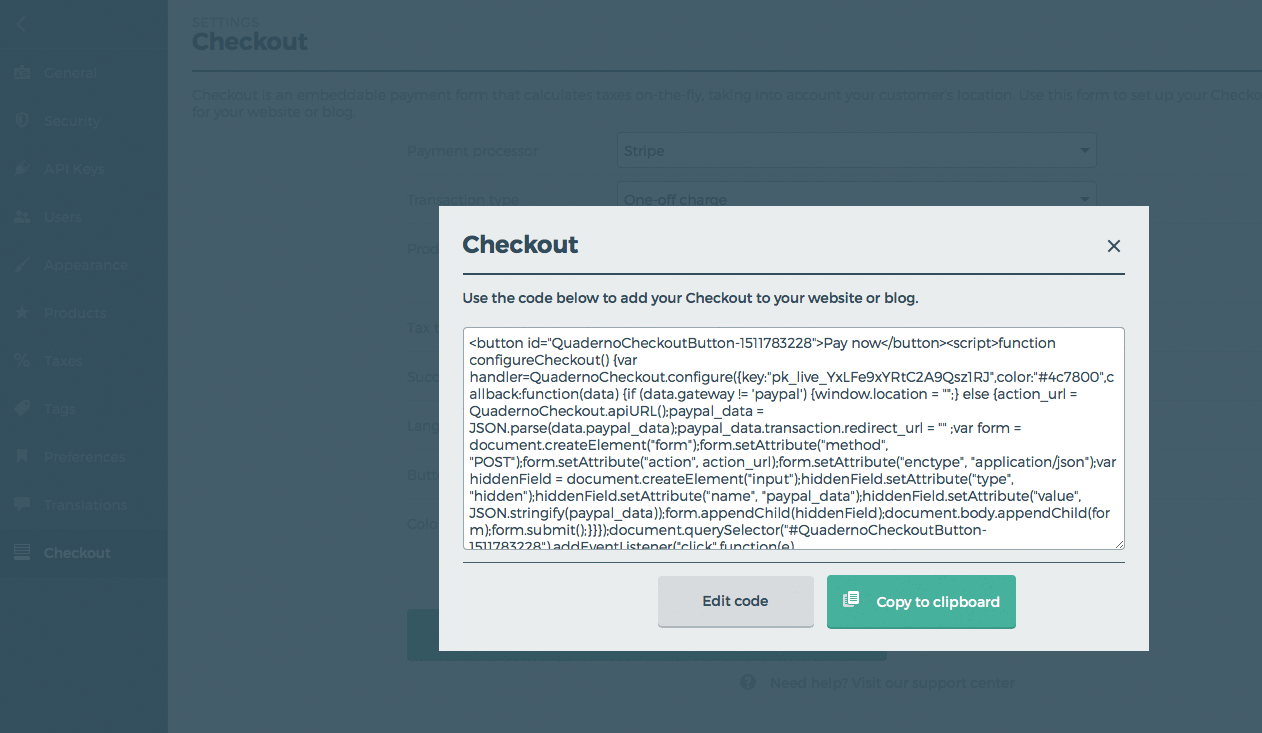The height and width of the screenshot is (733, 1262).
Task: Click the back arrow icon in sidebar
Action: tap(21, 24)
